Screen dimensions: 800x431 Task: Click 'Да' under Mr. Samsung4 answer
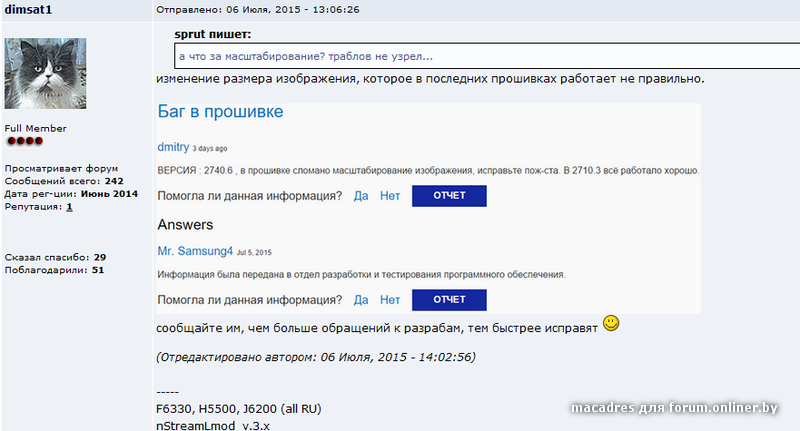pos(361,300)
